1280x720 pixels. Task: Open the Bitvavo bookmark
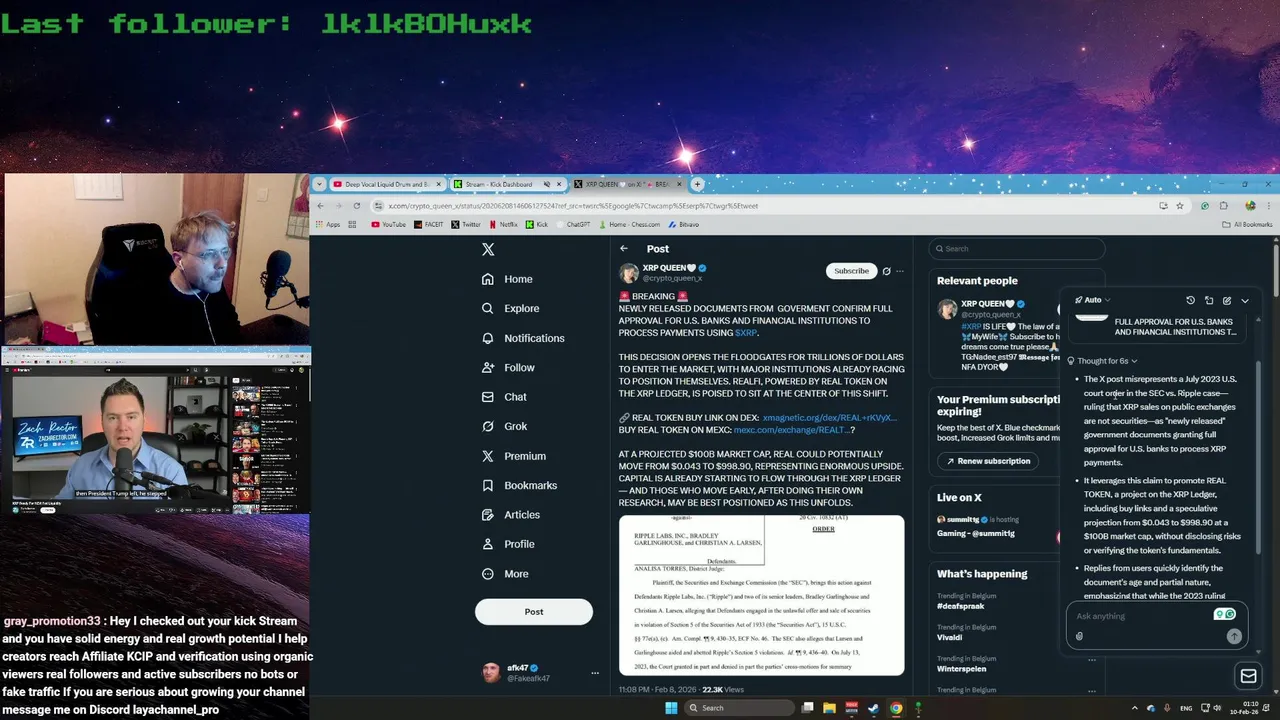coord(683,225)
